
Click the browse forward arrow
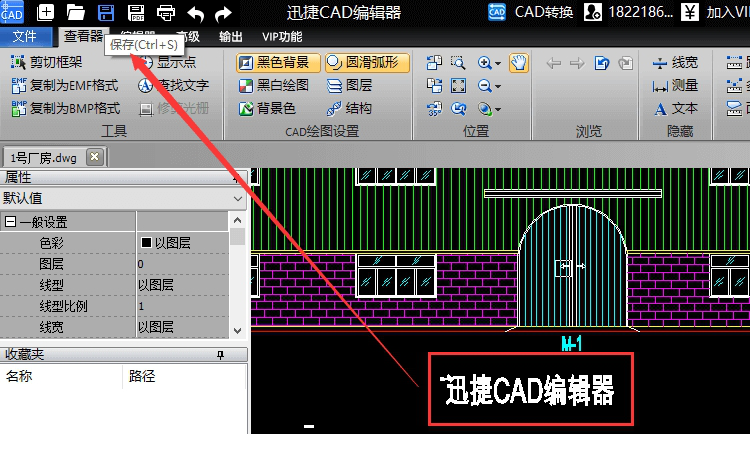tap(577, 63)
